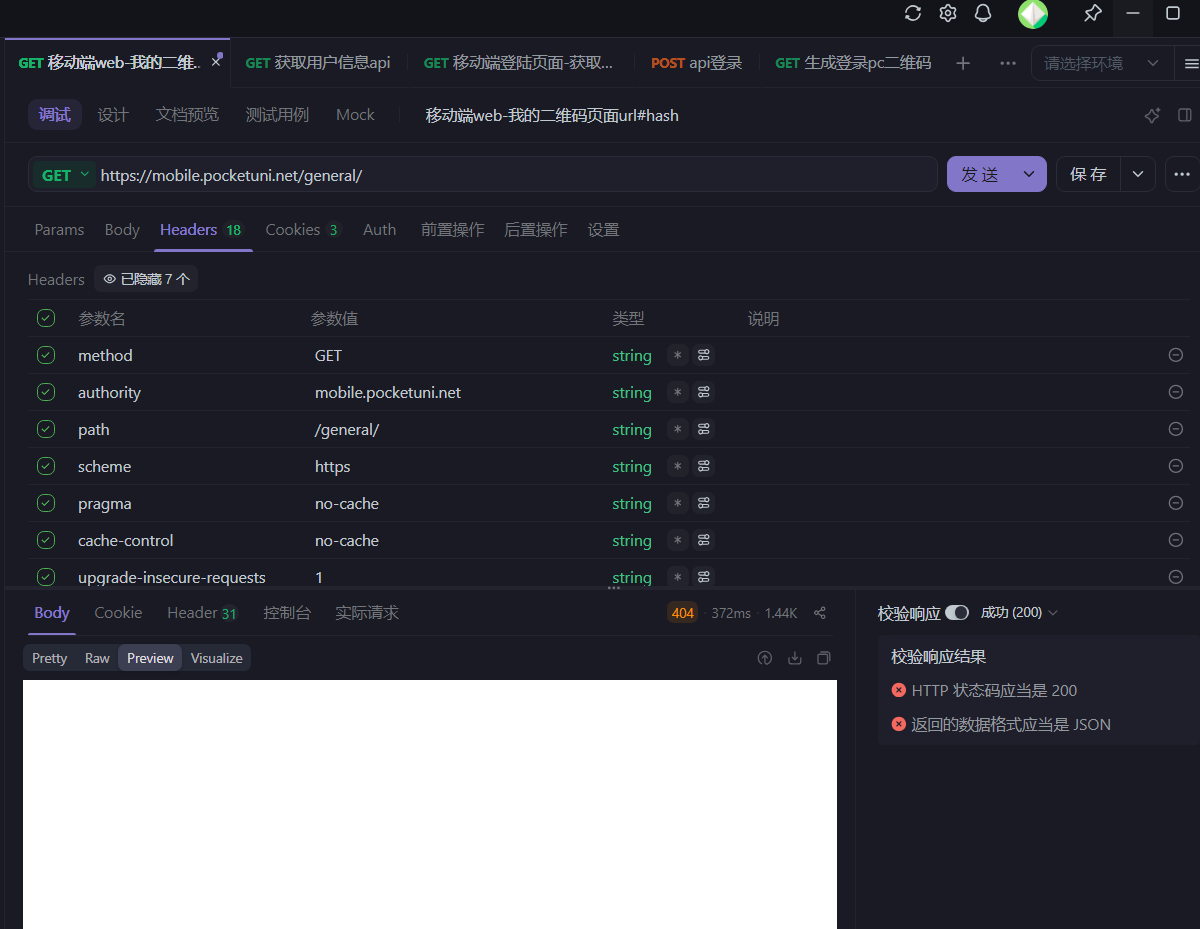Show the 7 hidden headers
Viewport: 1200px width, 929px height.
(146, 279)
